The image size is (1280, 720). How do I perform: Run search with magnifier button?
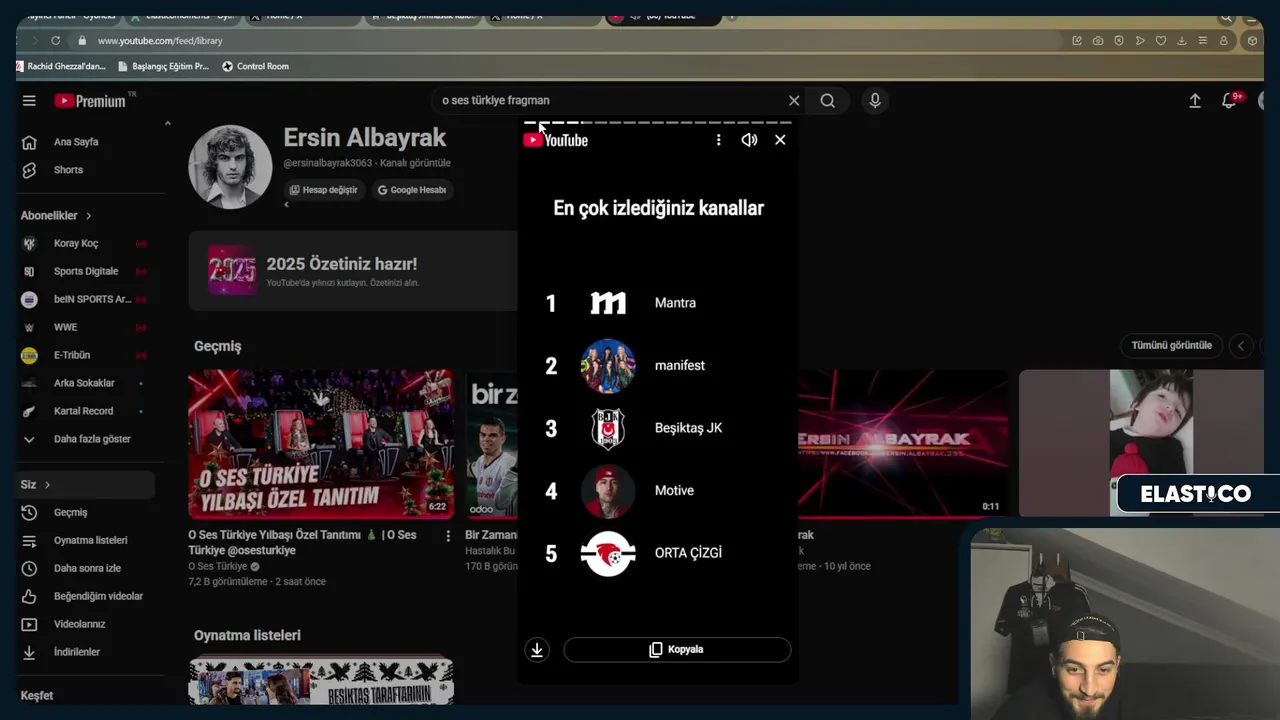pyautogui.click(x=828, y=101)
